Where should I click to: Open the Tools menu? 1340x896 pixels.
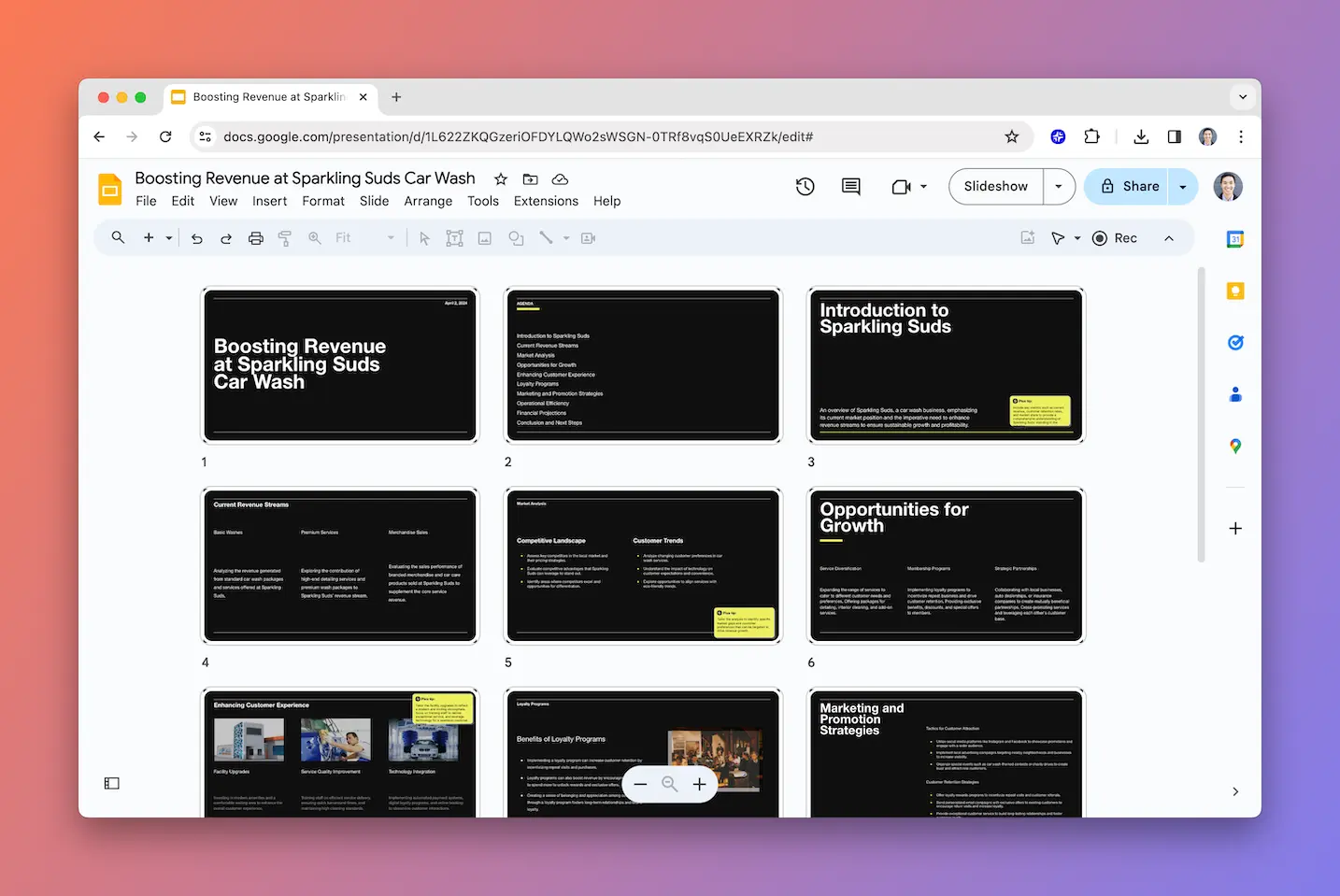(x=483, y=201)
